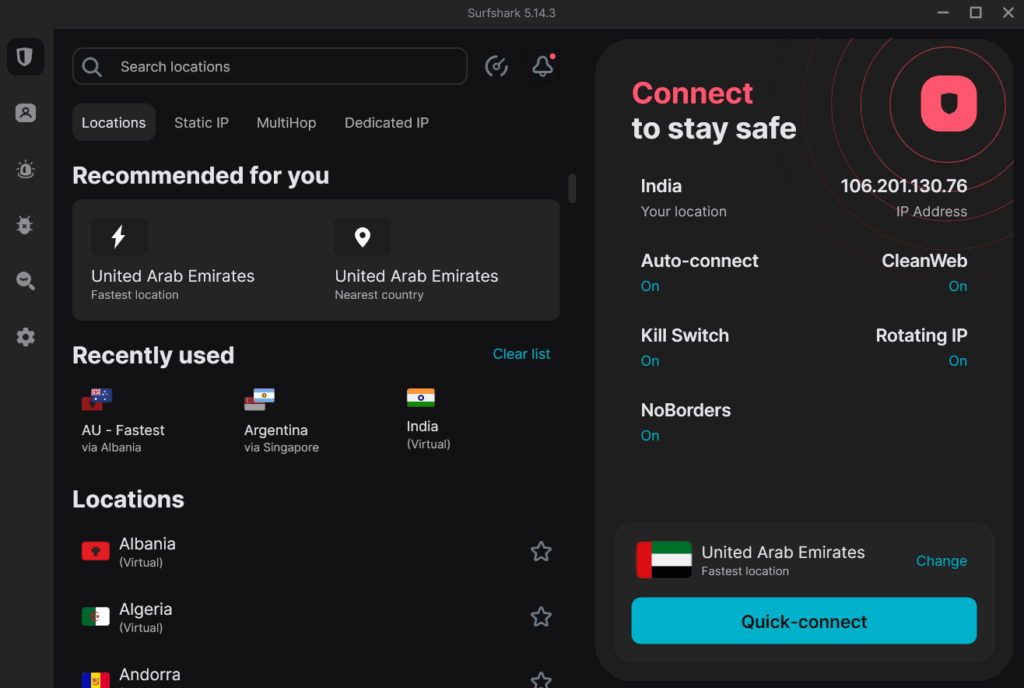Toggle Auto-connect On status
Image resolution: width=1024 pixels, height=688 pixels.
pyautogui.click(x=650, y=287)
